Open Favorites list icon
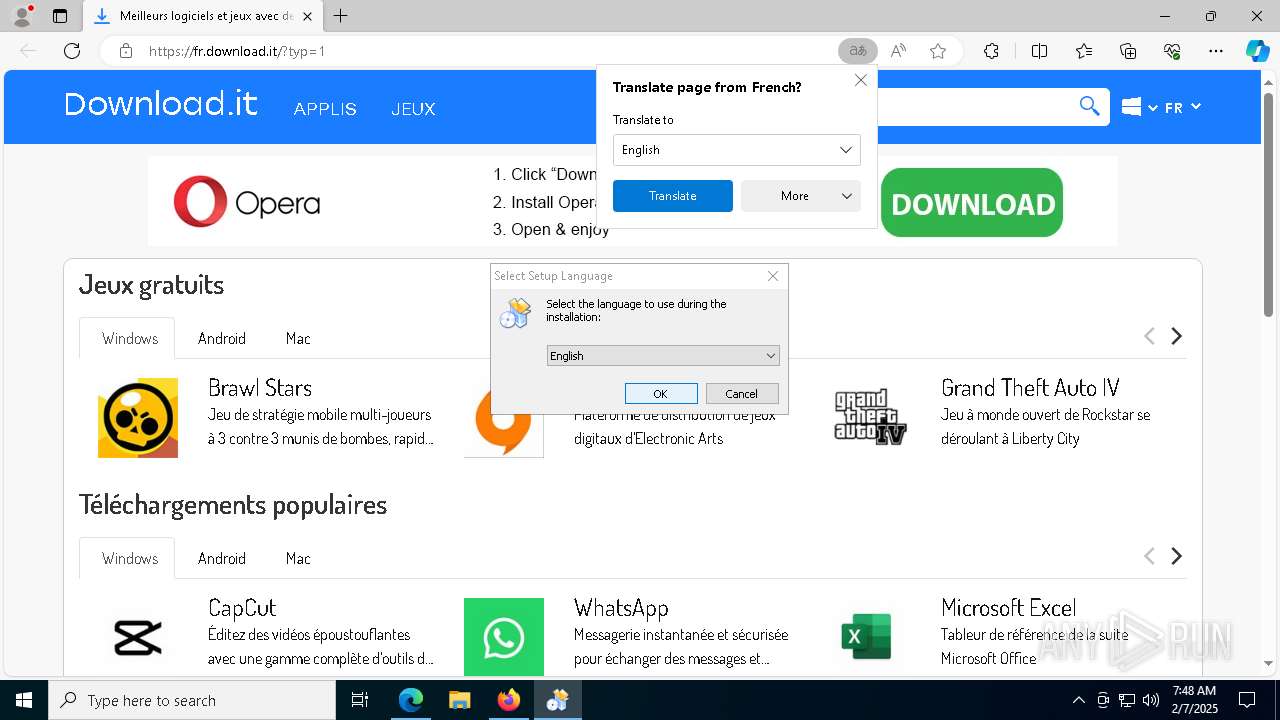This screenshot has width=1280, height=720. (1084, 51)
